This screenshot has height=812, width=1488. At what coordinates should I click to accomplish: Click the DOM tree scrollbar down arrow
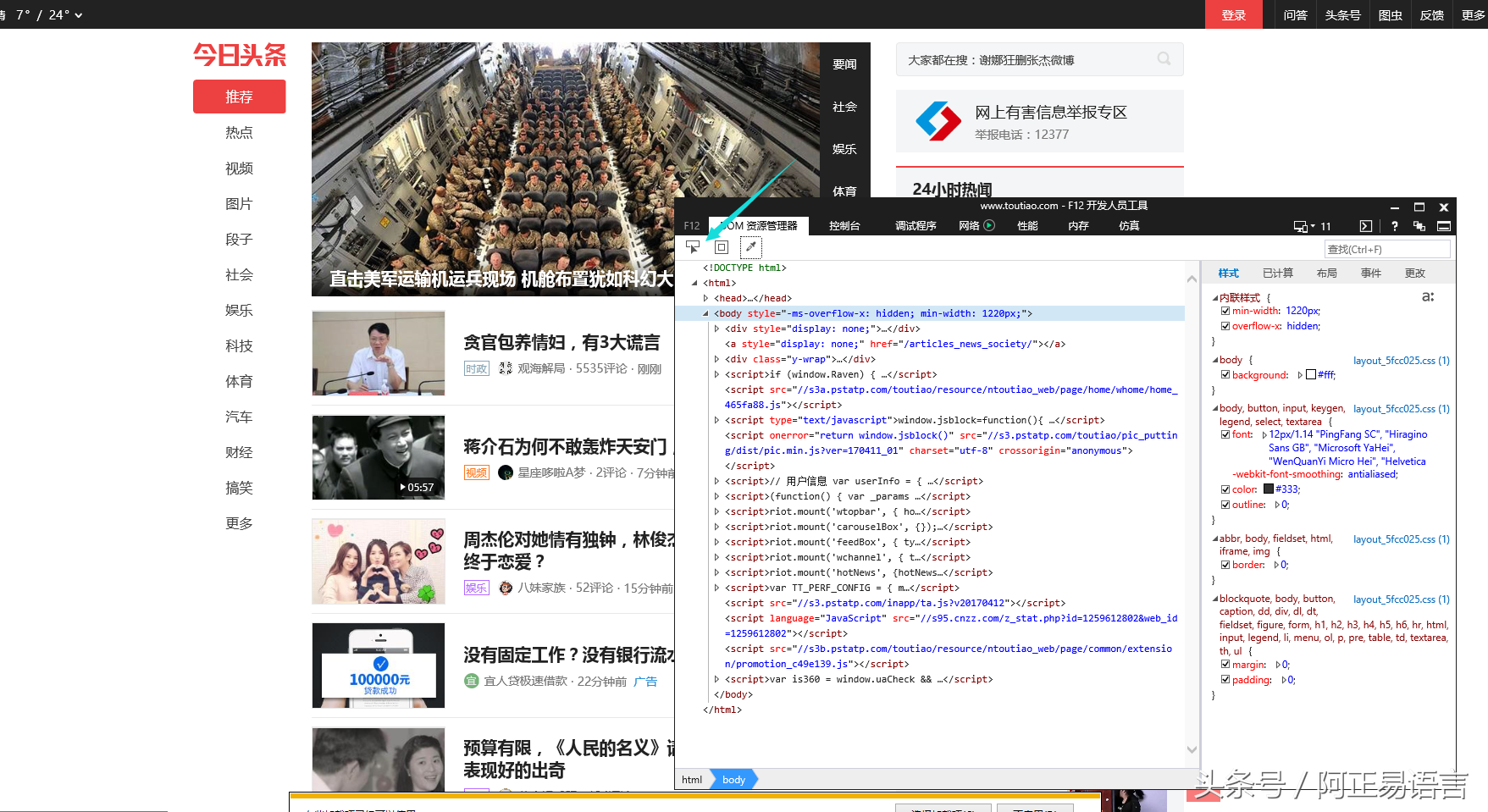click(1192, 749)
